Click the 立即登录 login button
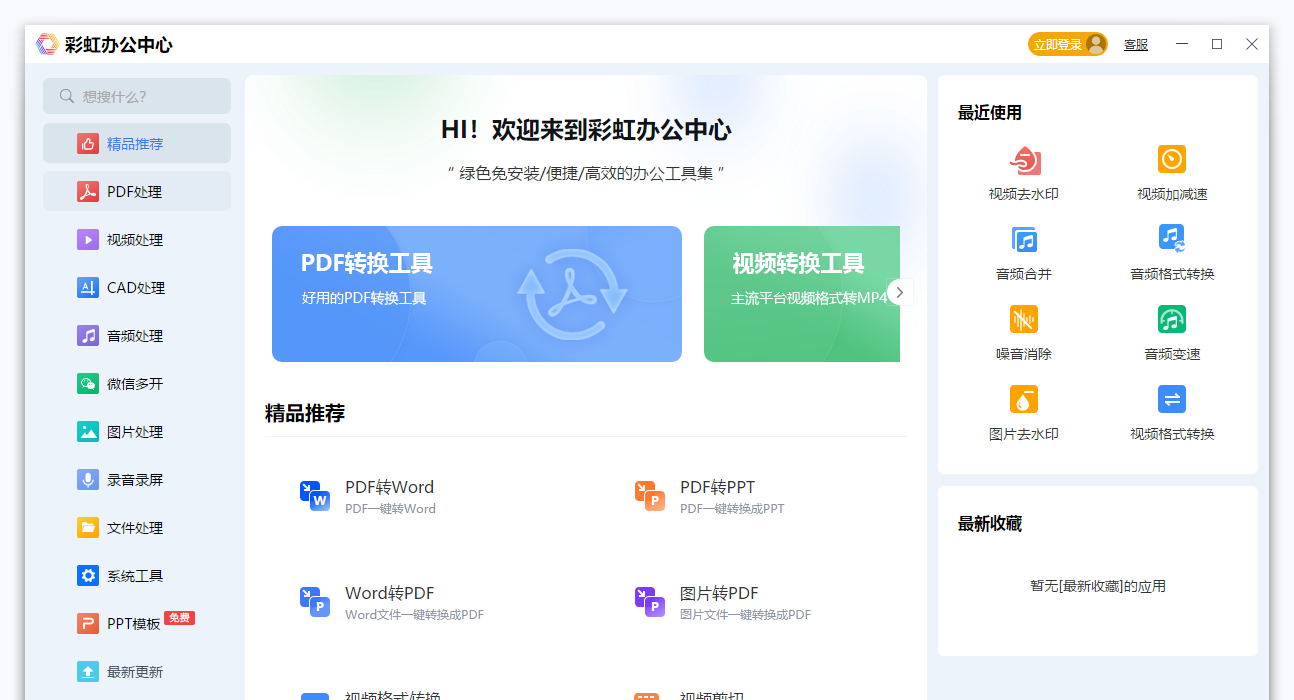Image resolution: width=1294 pixels, height=700 pixels. pos(1067,44)
